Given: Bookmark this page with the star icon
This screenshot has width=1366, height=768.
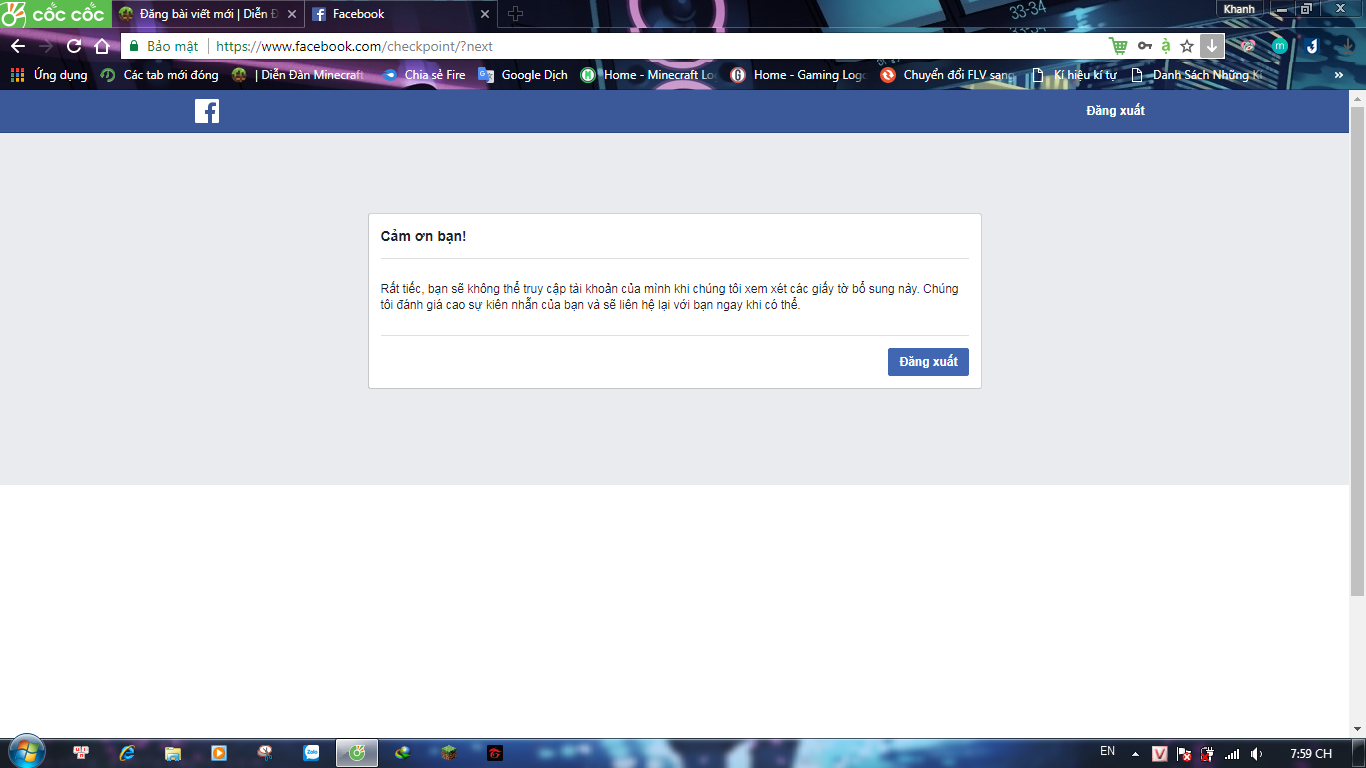Looking at the screenshot, I should 1187,46.
